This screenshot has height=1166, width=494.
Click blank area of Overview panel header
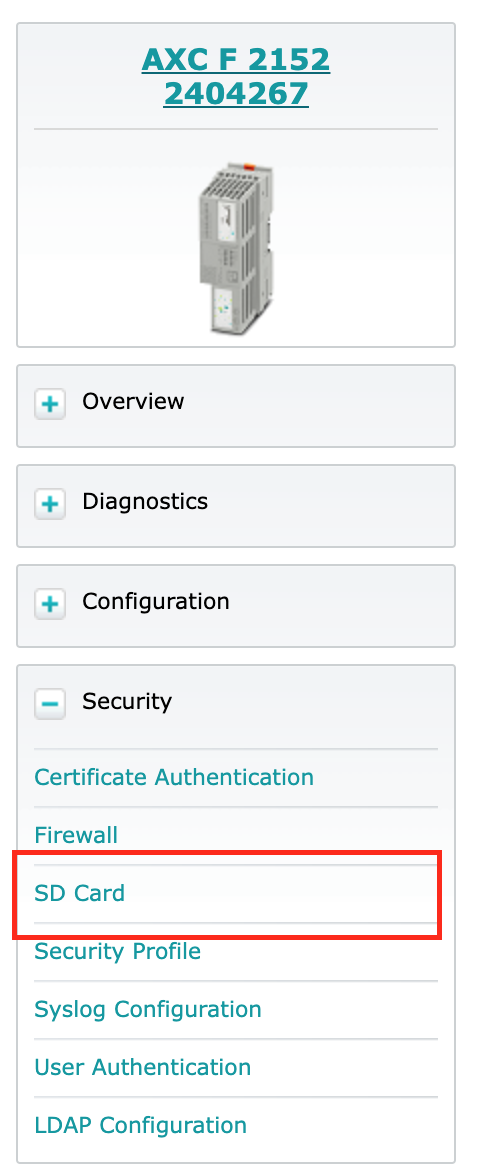(x=320, y=406)
